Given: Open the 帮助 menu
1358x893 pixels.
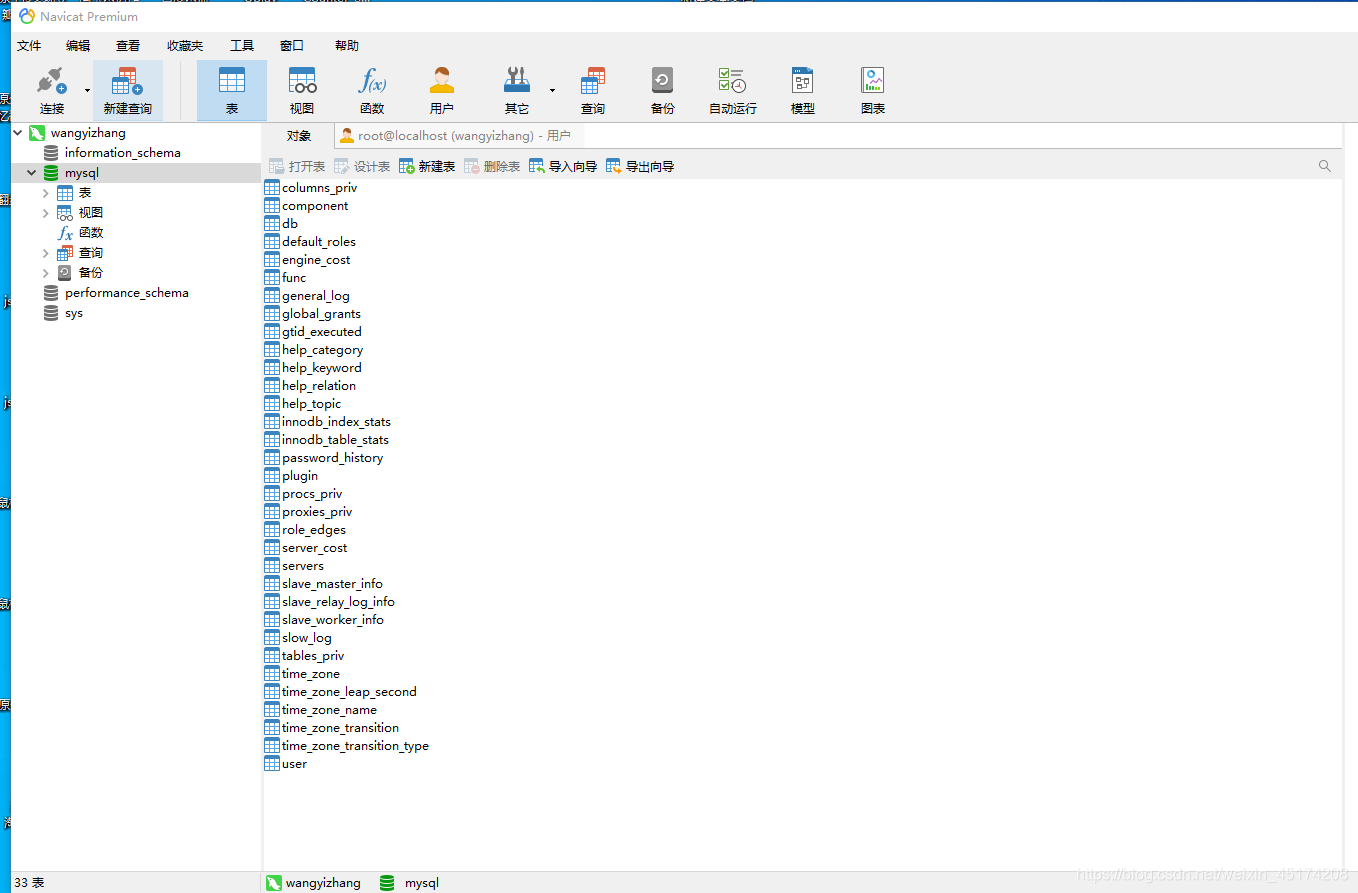Looking at the screenshot, I should pos(347,46).
